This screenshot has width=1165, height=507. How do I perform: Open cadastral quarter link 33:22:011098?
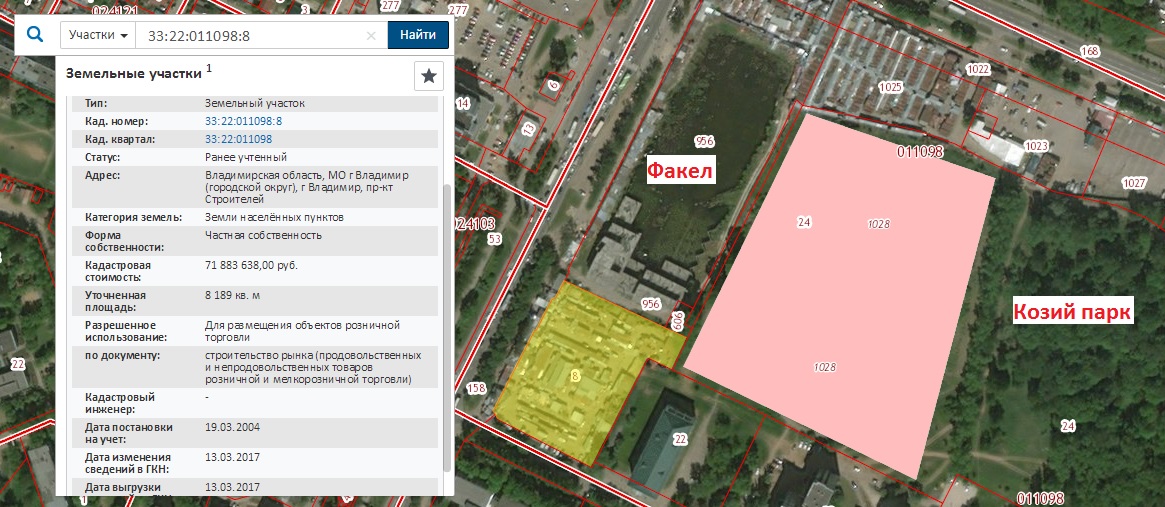pyautogui.click(x=239, y=139)
